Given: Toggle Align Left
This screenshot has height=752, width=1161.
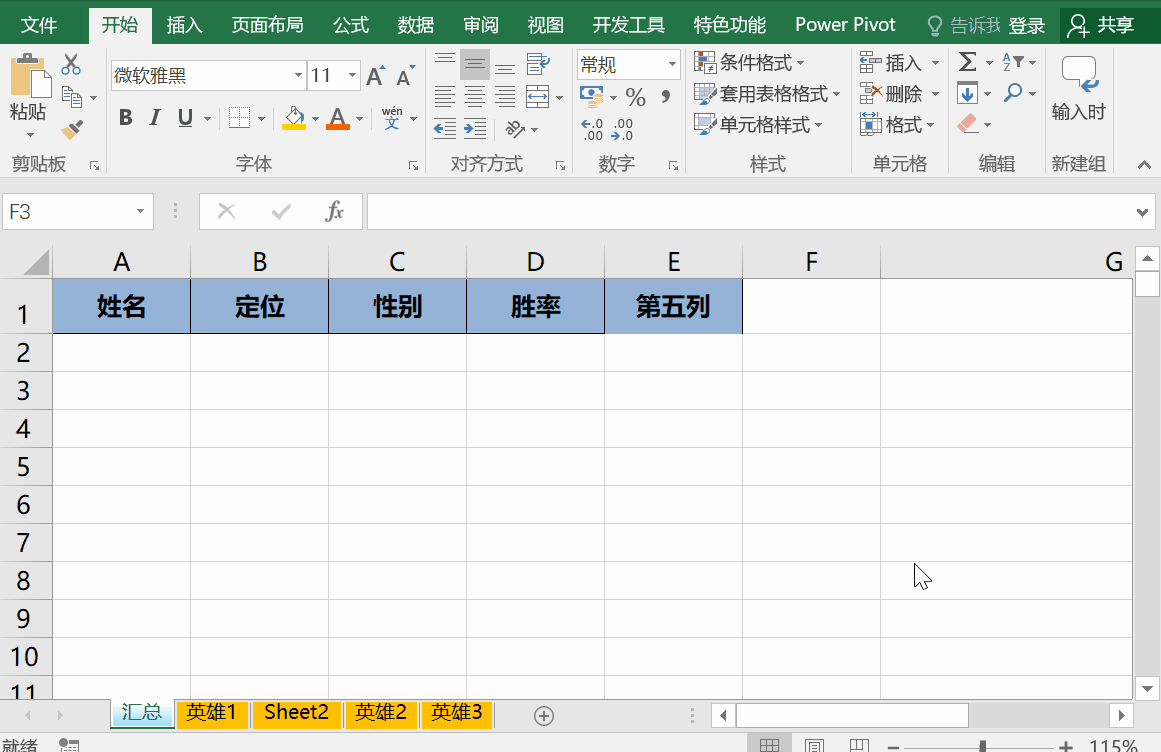Looking at the screenshot, I should coord(445,96).
